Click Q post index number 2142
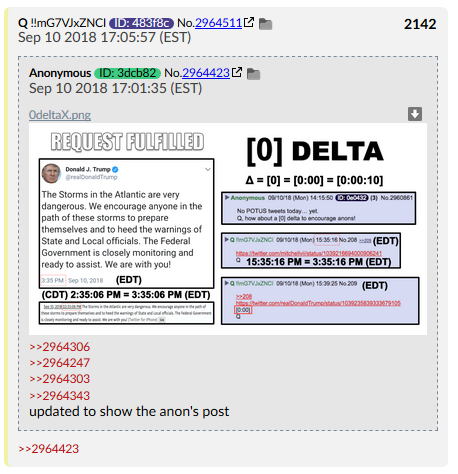Screen dimensions: 458x474 420,24
